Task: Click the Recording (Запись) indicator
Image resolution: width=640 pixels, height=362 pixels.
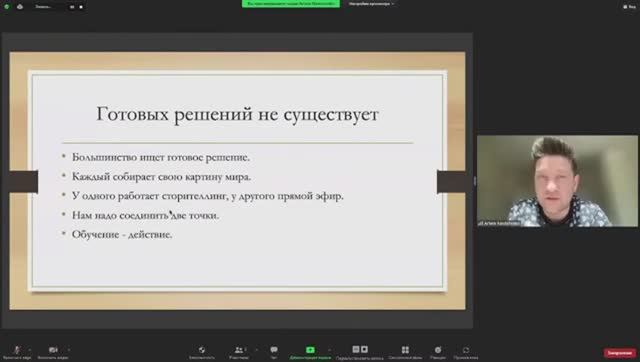Action: click(43, 7)
